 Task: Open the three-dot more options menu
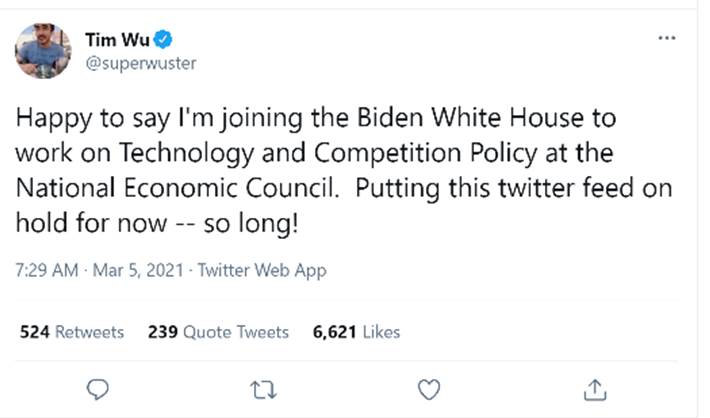coord(666,38)
